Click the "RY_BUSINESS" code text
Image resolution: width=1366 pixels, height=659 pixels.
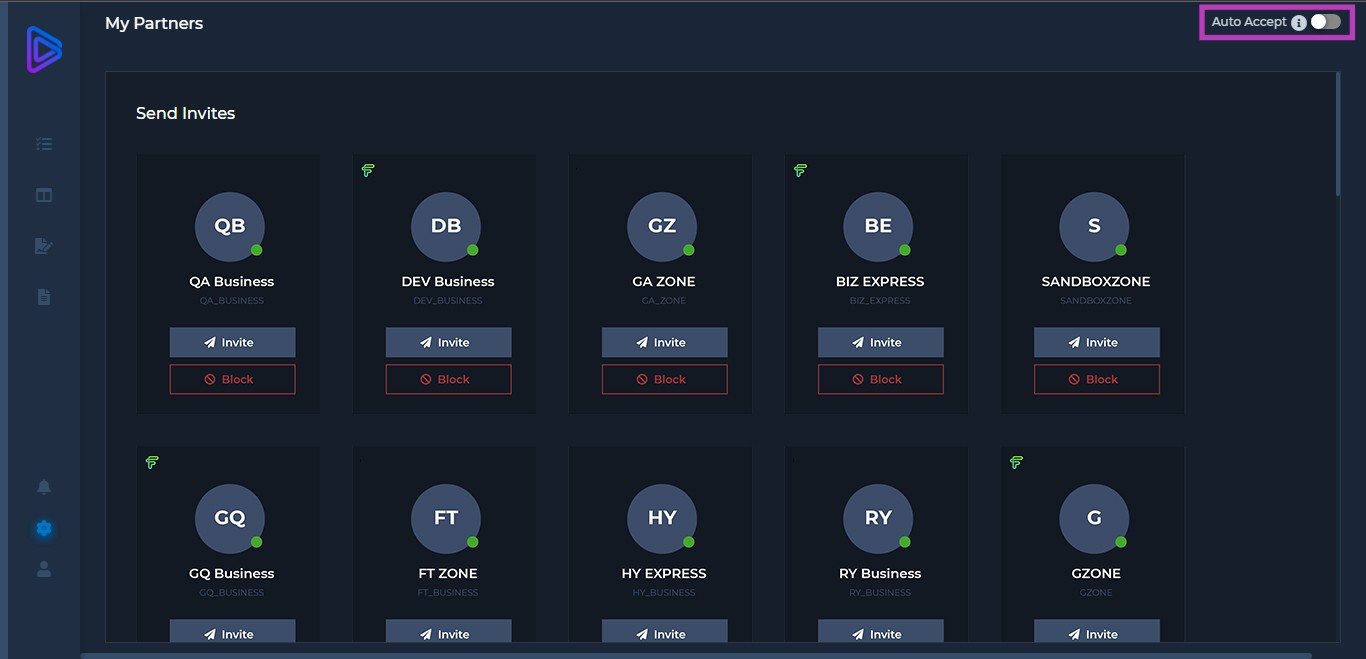880,593
